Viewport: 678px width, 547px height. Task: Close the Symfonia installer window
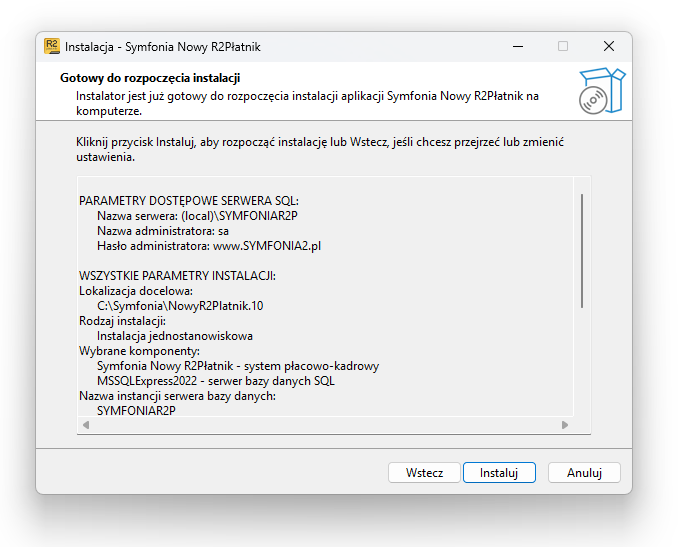pos(609,46)
